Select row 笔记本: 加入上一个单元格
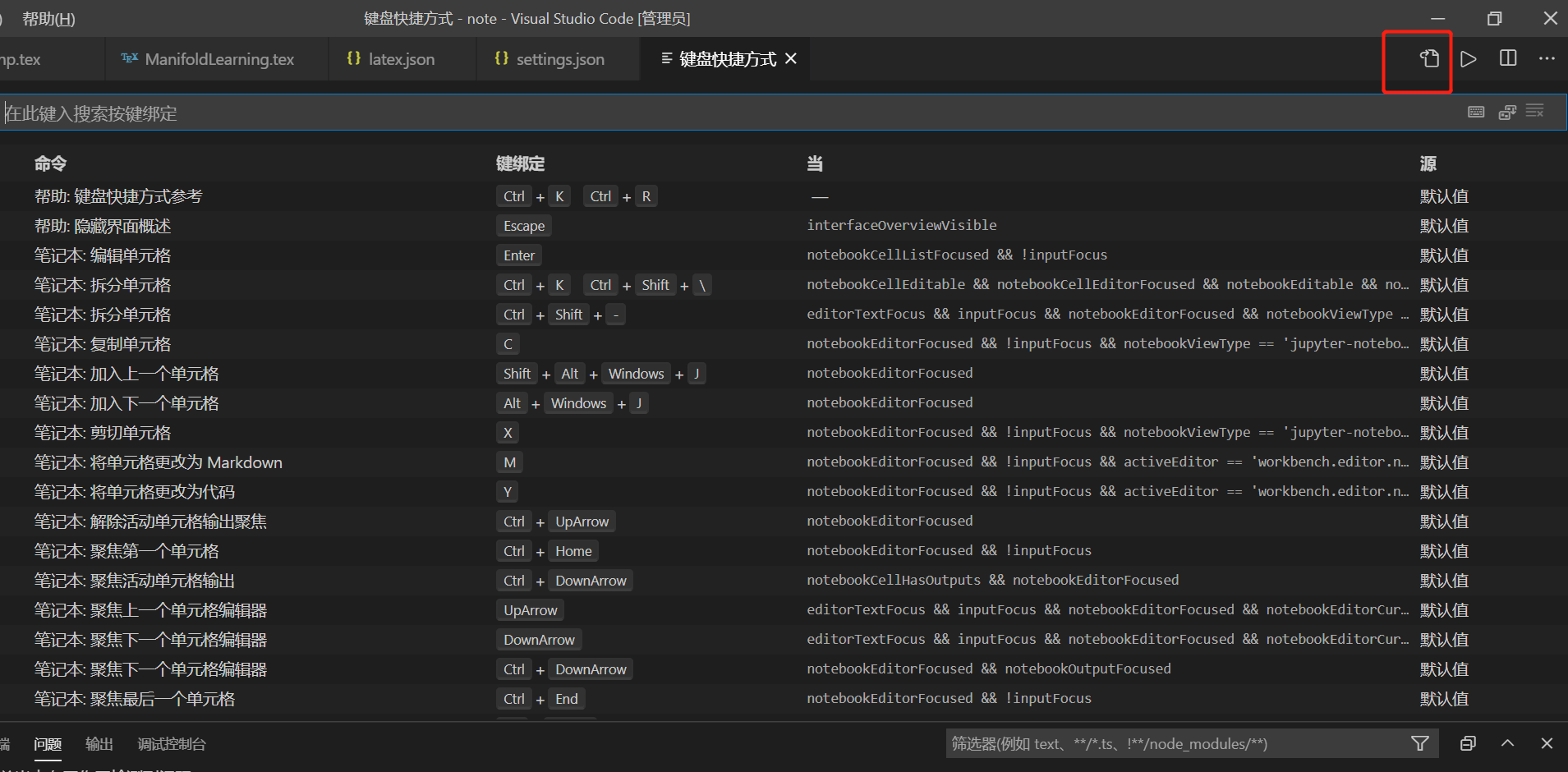Screen dimensions: 1568x772 [784, 374]
